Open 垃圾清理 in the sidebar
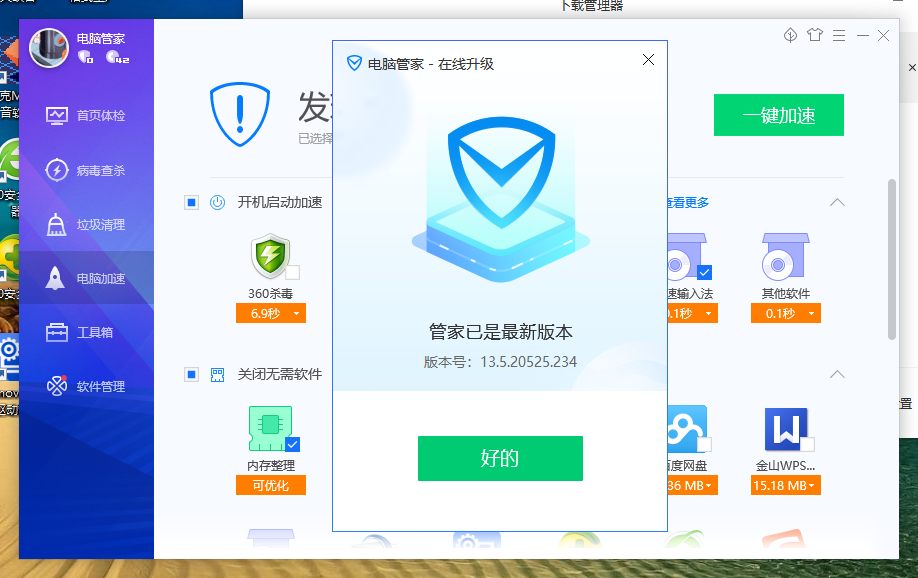Viewport: 918px width, 578px height. (87, 225)
